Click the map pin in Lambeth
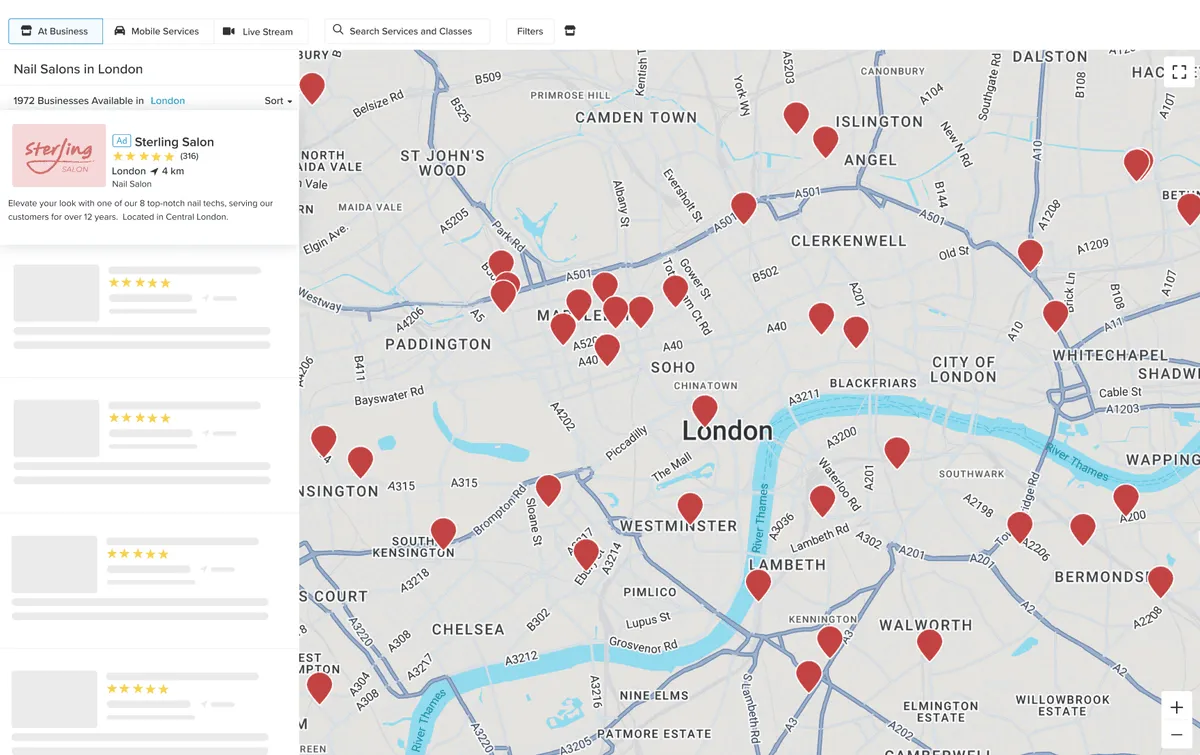 pyautogui.click(x=759, y=585)
